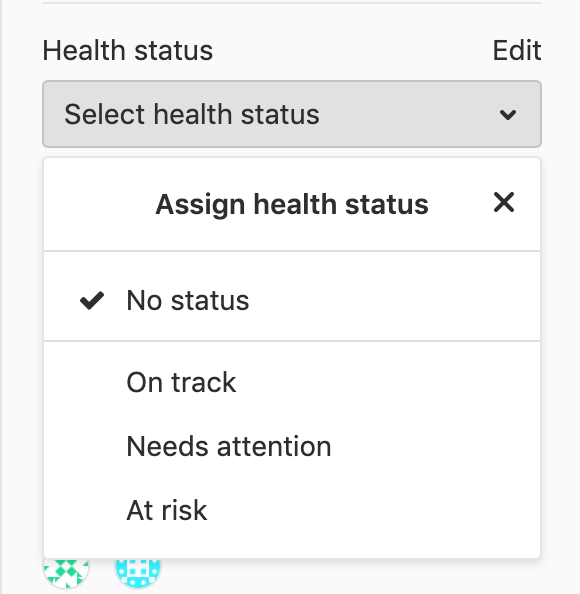580x594 pixels.
Task: Click the Edit link for Health status
Action: click(x=516, y=50)
